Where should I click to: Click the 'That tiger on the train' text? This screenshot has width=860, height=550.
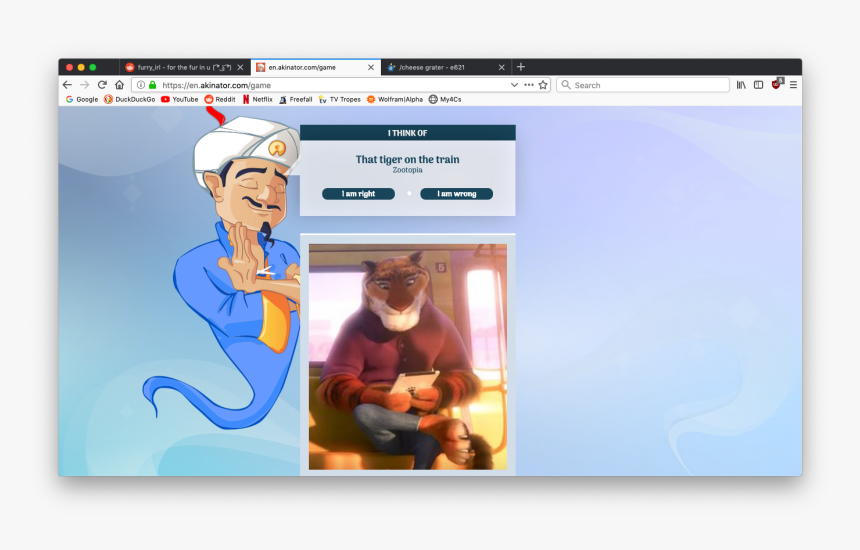[x=408, y=159]
